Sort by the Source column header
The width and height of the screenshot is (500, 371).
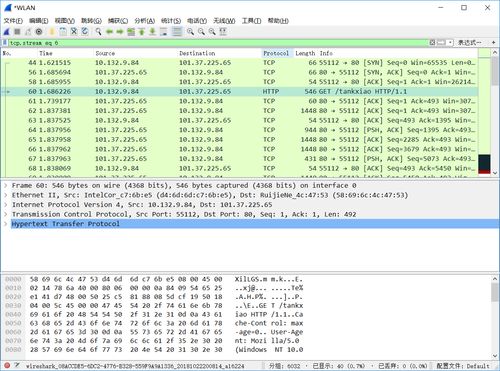(135, 53)
